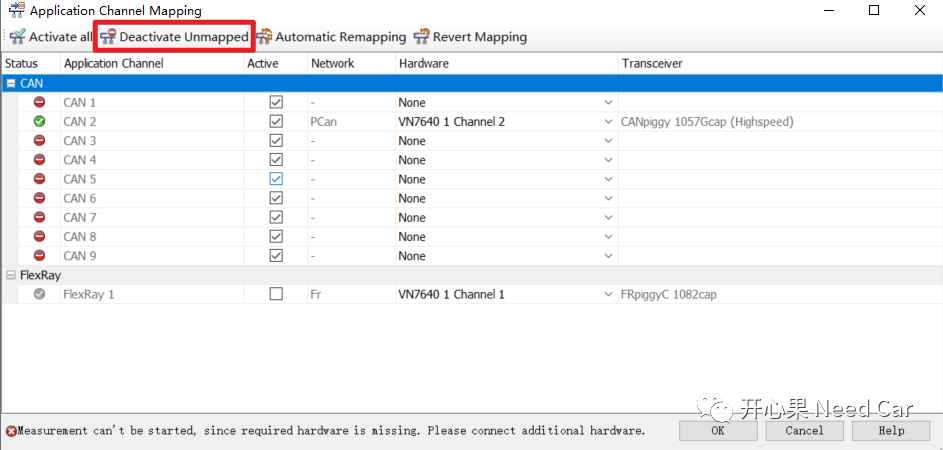
Task: Open the Hardware dropdown for CAN 1
Action: click(x=609, y=103)
